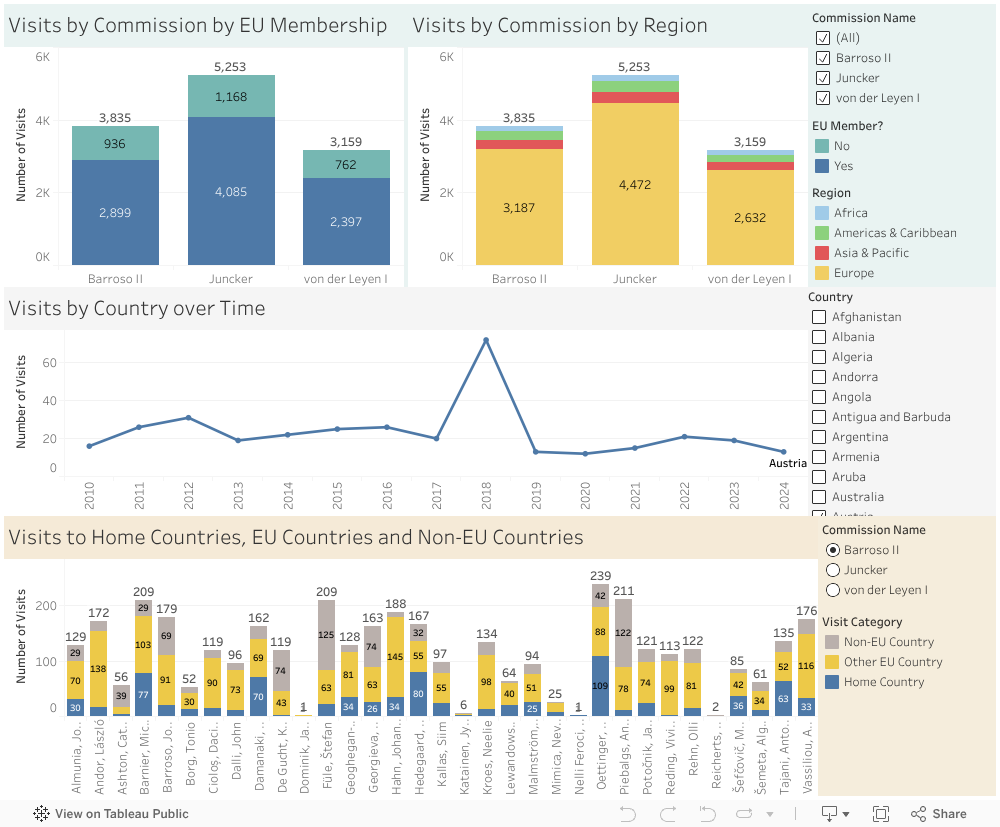Screen dimensions: 1000x827
Task: Open the dropdown beside the Download icon
Action: click(x=846, y=813)
